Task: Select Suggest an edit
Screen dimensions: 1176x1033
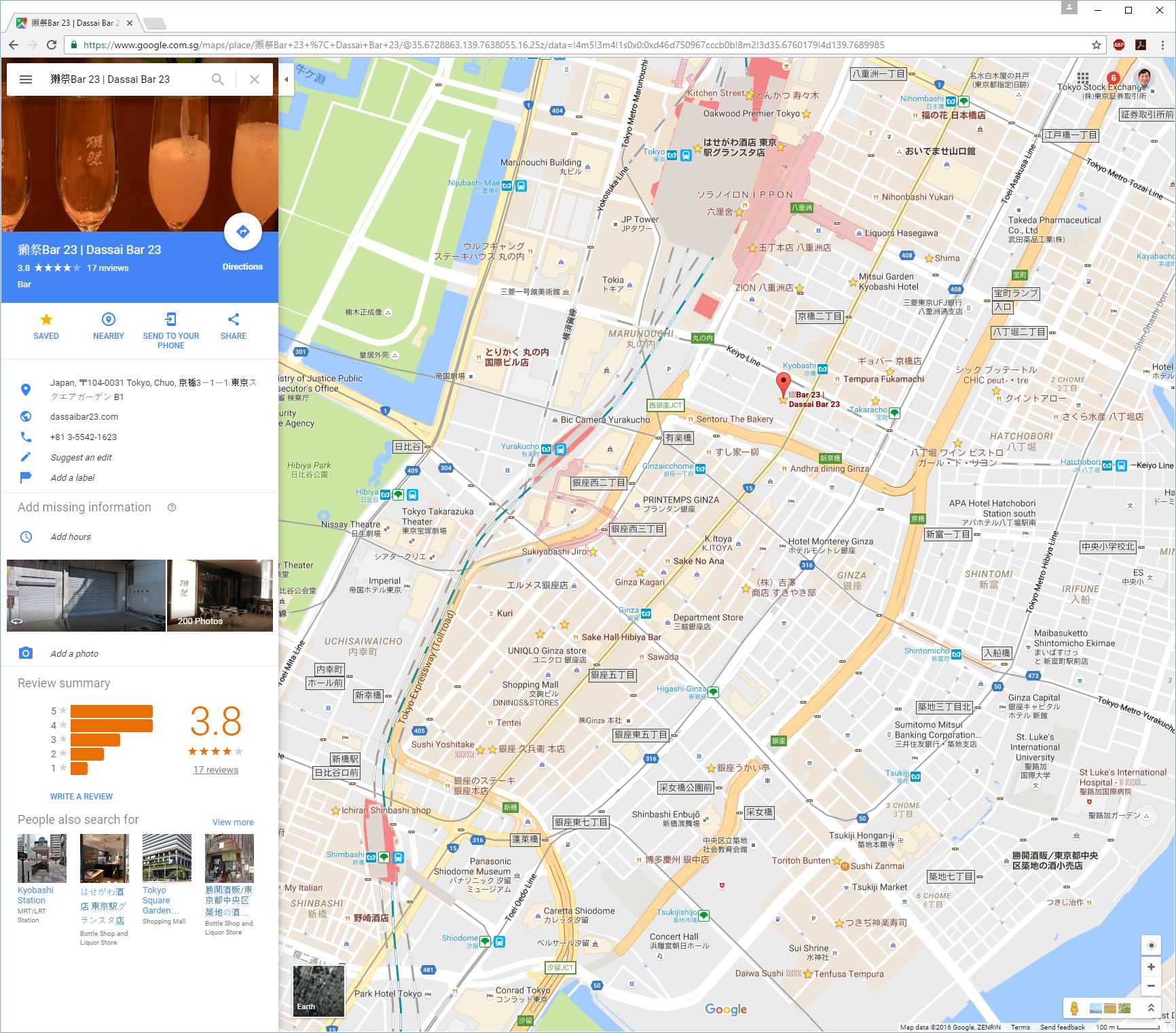Action: (81, 458)
